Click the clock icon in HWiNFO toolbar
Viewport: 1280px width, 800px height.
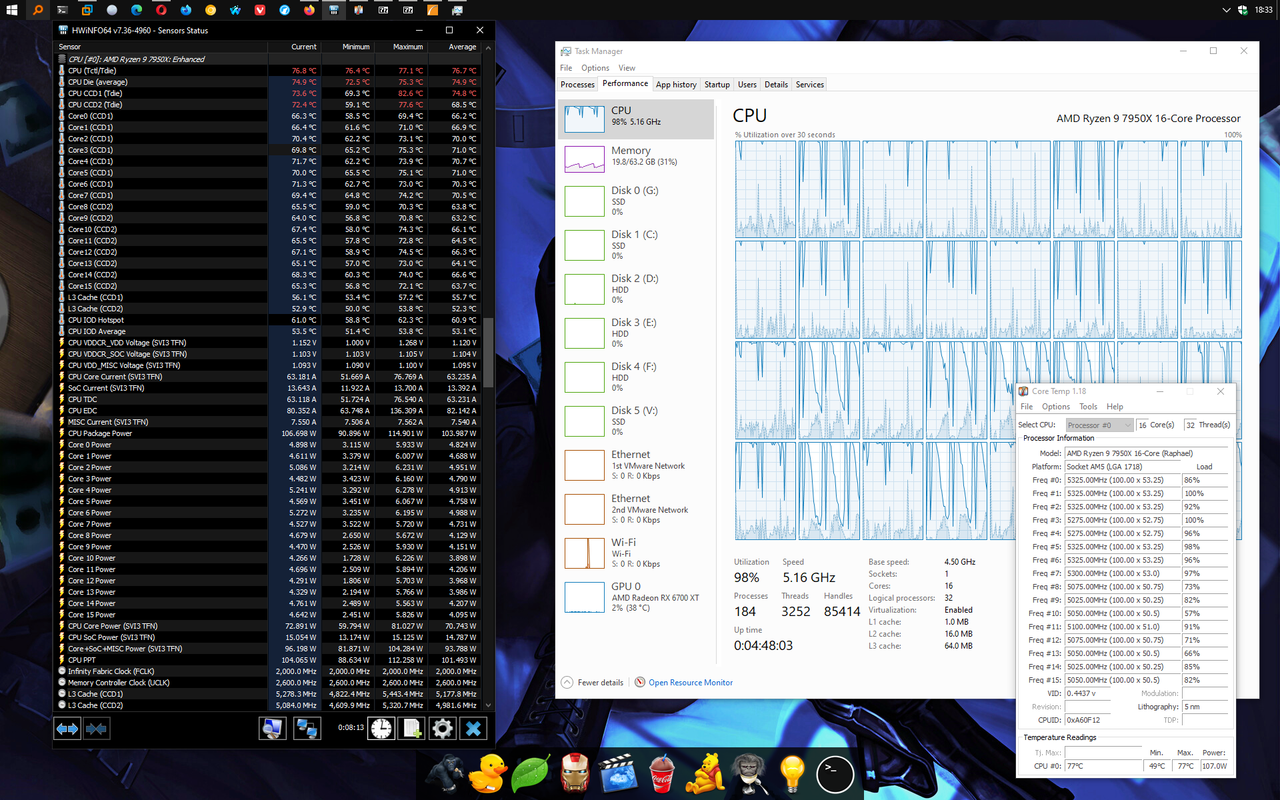point(381,728)
